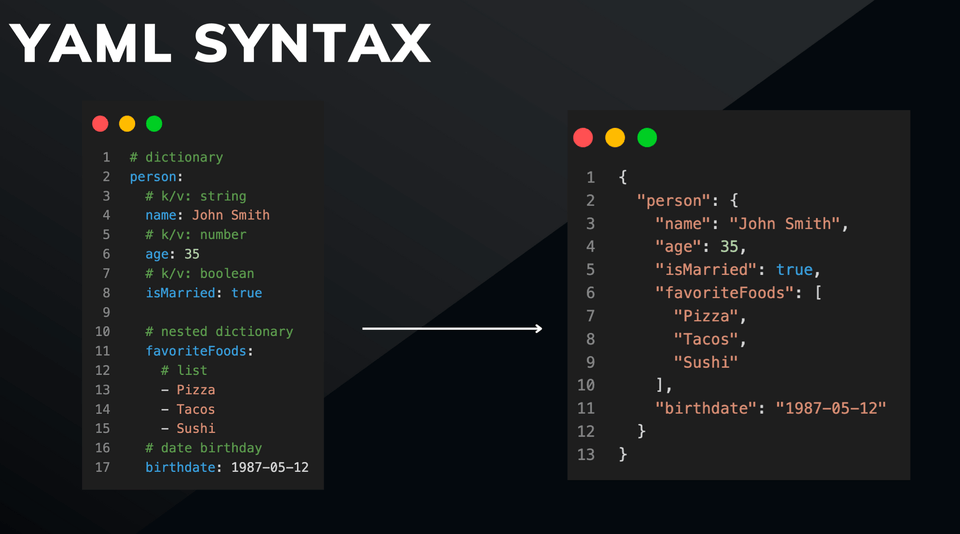Click 'birthdate: 1987-05-12' line in YAML

227,467
